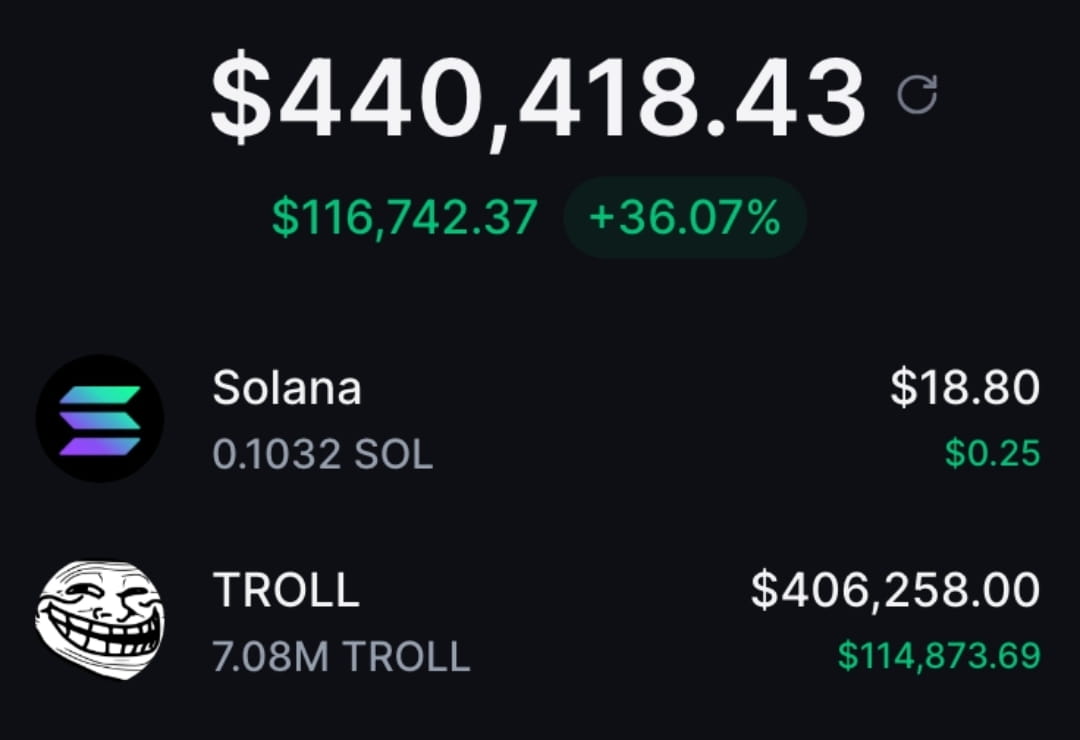Select the $440,418.43 total balance
This screenshot has height=740, width=1080.
(537, 98)
